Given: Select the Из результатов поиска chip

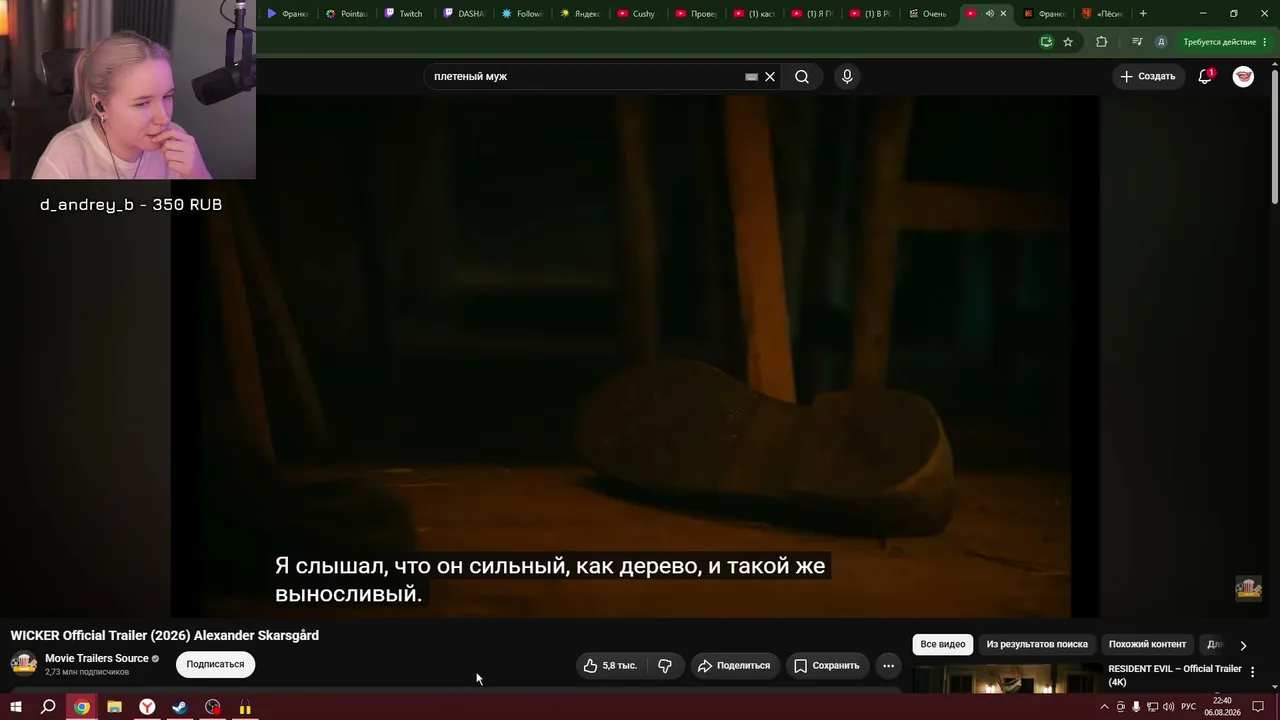Looking at the screenshot, I should click(x=1037, y=645).
